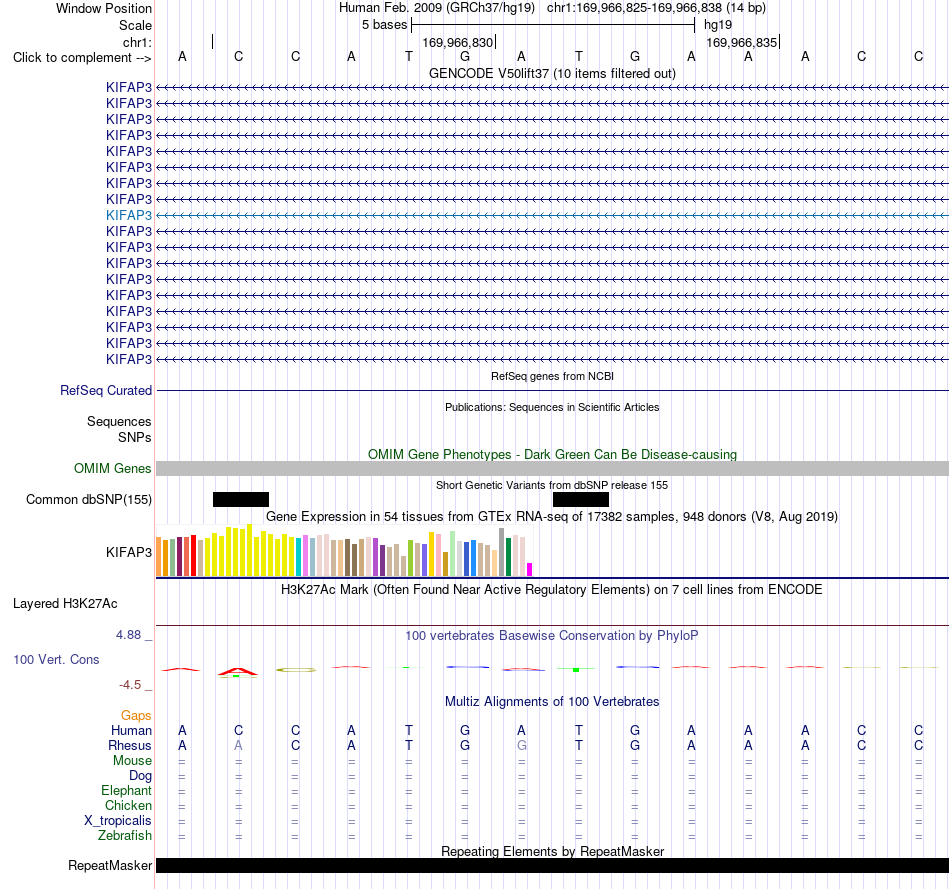The height and width of the screenshot is (889, 950).
Task: Click the chr1:169,966,825-169,966,838 (14 bp) window position text
Action: [x=656, y=8]
